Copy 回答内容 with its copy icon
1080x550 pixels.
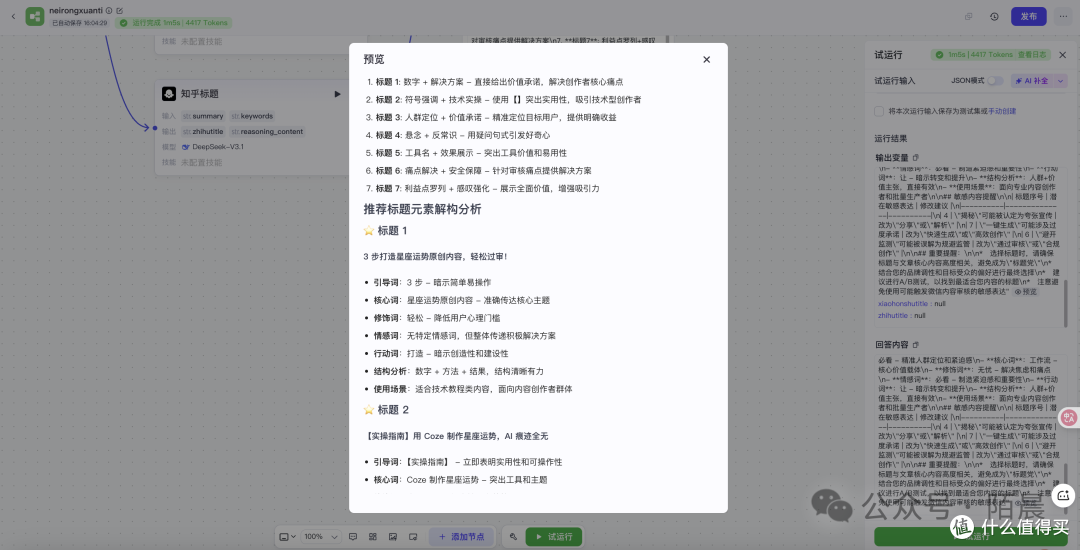click(915, 344)
